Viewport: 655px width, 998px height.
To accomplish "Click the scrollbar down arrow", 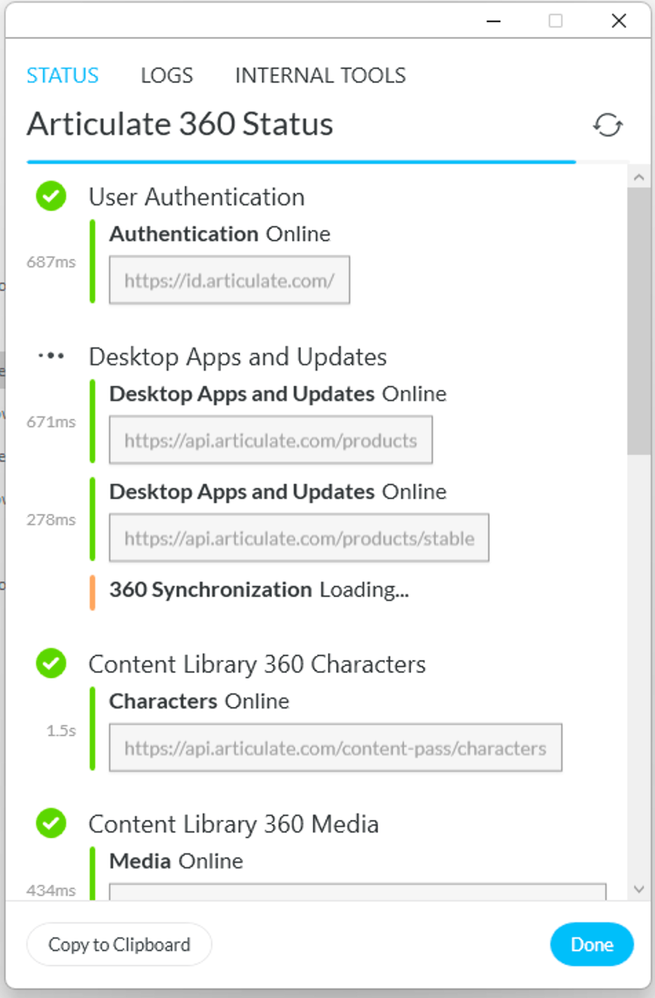I will pos(639,888).
